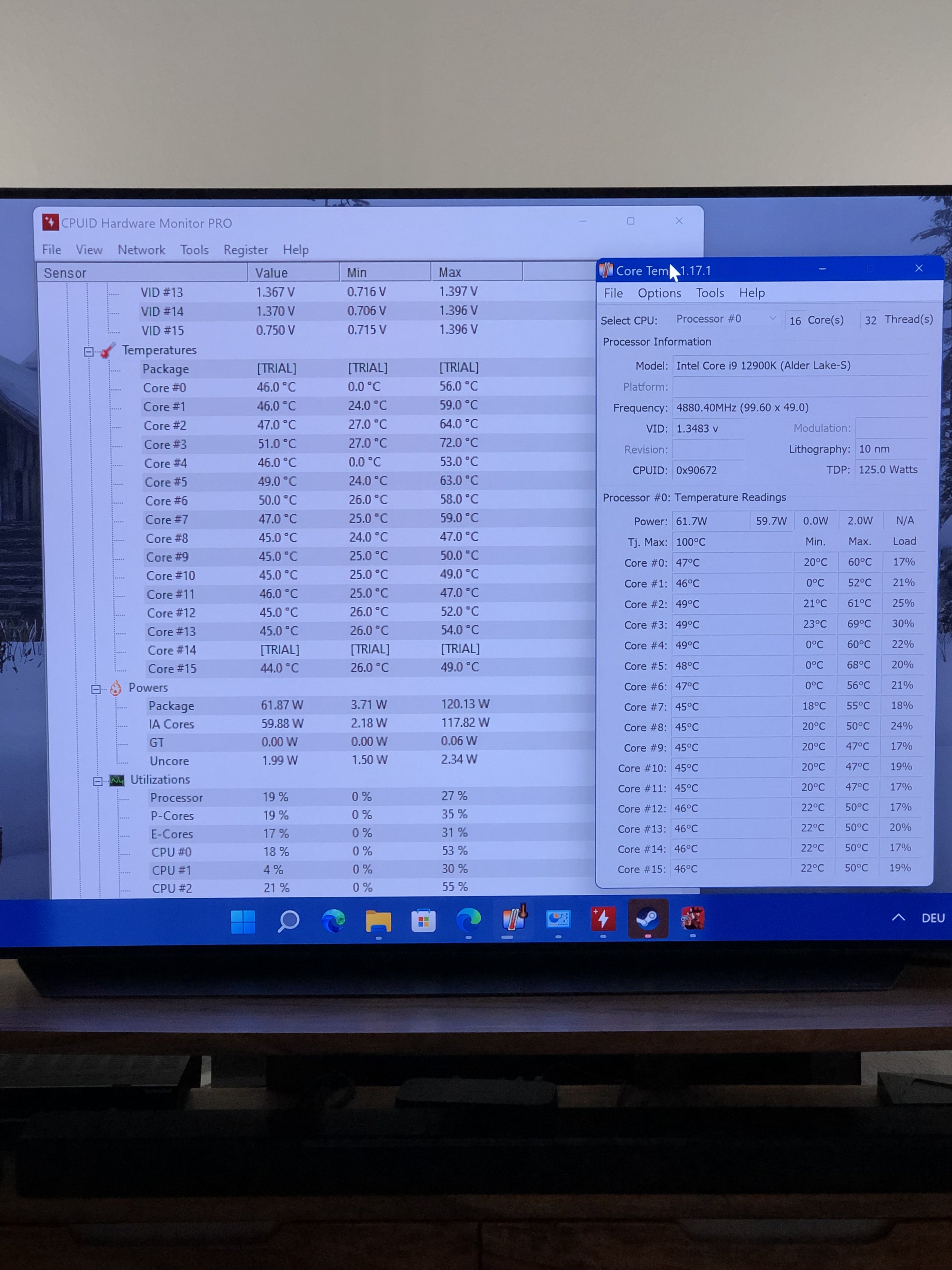
Task: Collapse the Temperatures tree node
Action: tap(89, 352)
